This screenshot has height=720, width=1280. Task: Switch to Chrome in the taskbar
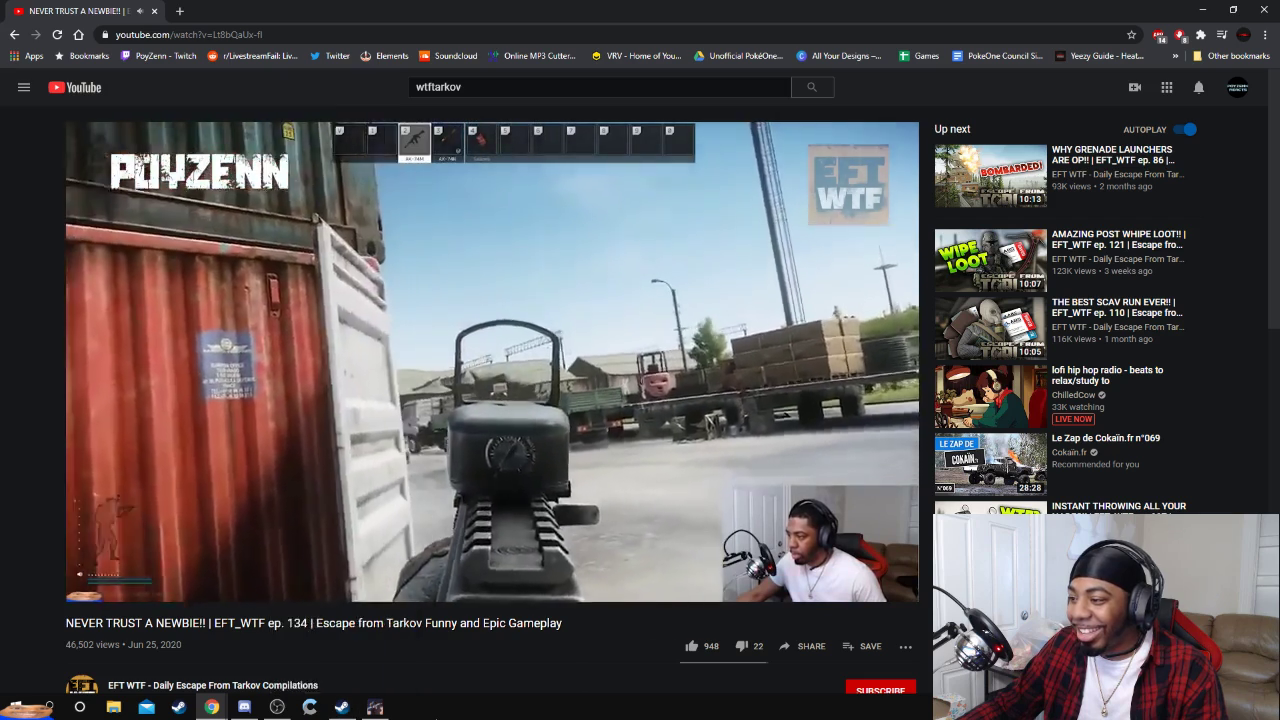click(x=212, y=707)
